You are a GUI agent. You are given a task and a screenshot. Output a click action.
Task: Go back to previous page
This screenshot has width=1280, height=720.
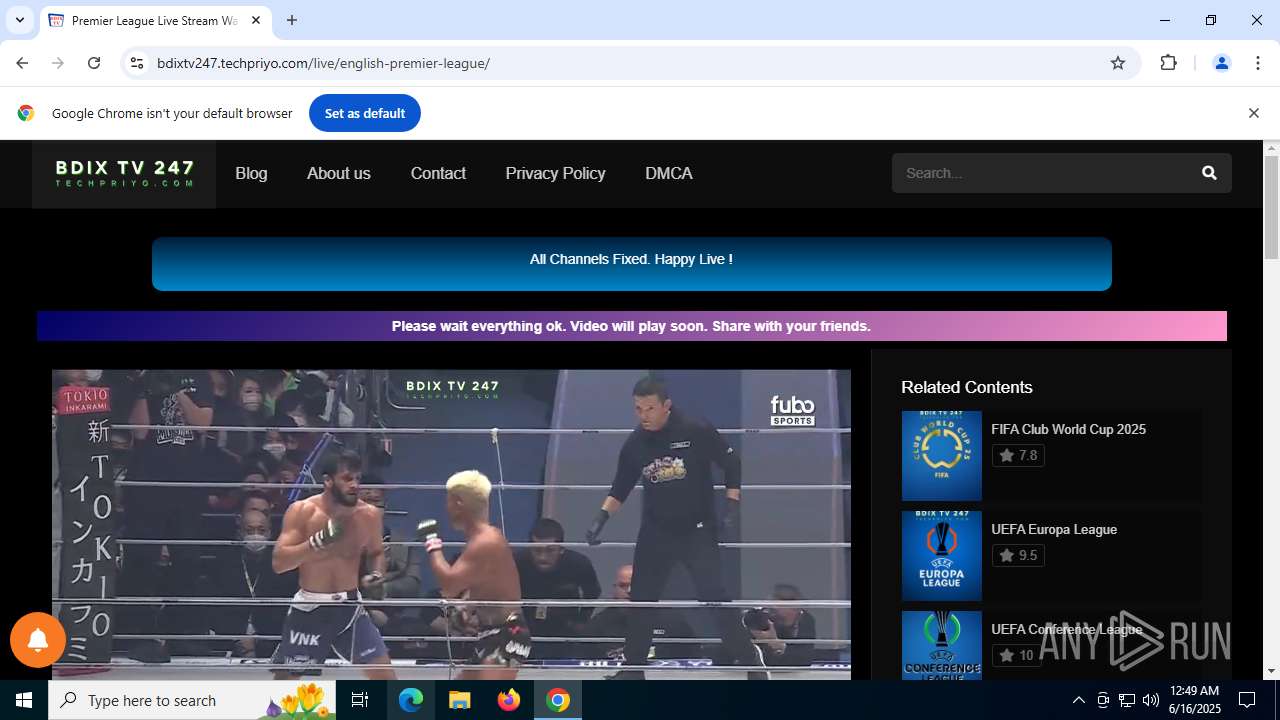pyautogui.click(x=22, y=63)
